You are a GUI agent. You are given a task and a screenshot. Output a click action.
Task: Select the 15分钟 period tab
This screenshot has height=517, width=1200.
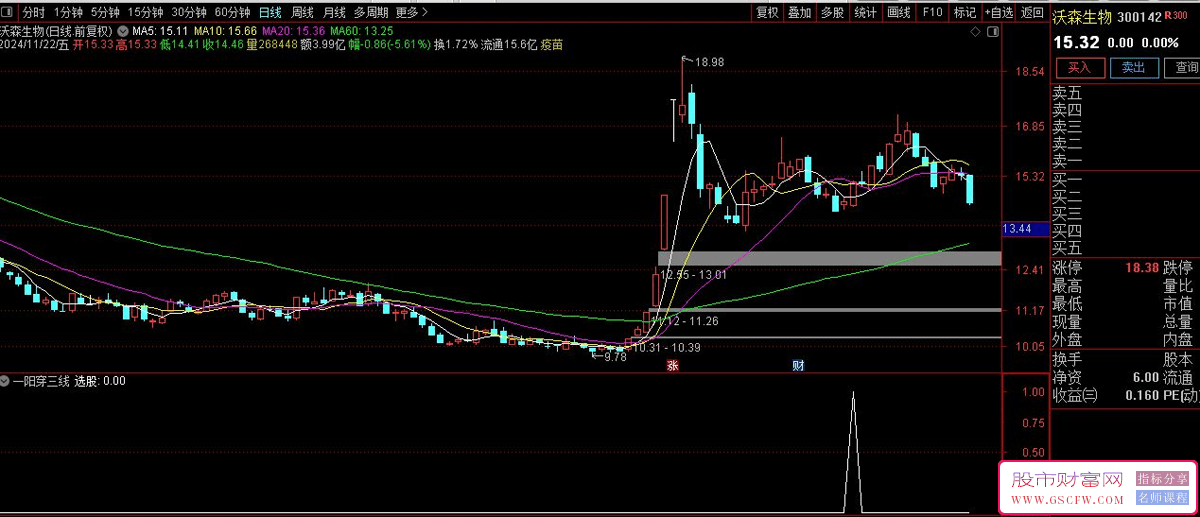(146, 12)
